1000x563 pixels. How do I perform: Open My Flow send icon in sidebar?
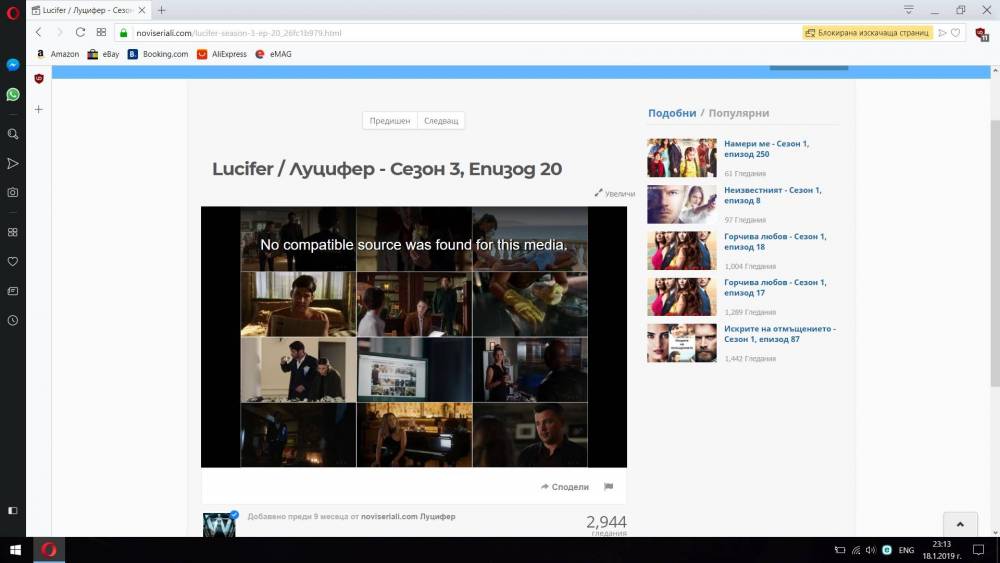[x=13, y=164]
